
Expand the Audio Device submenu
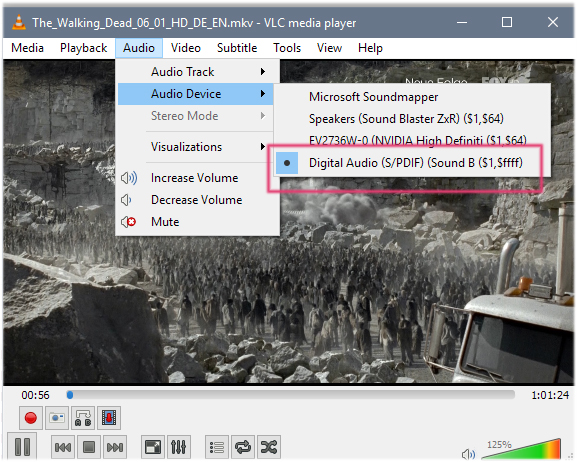[196, 94]
